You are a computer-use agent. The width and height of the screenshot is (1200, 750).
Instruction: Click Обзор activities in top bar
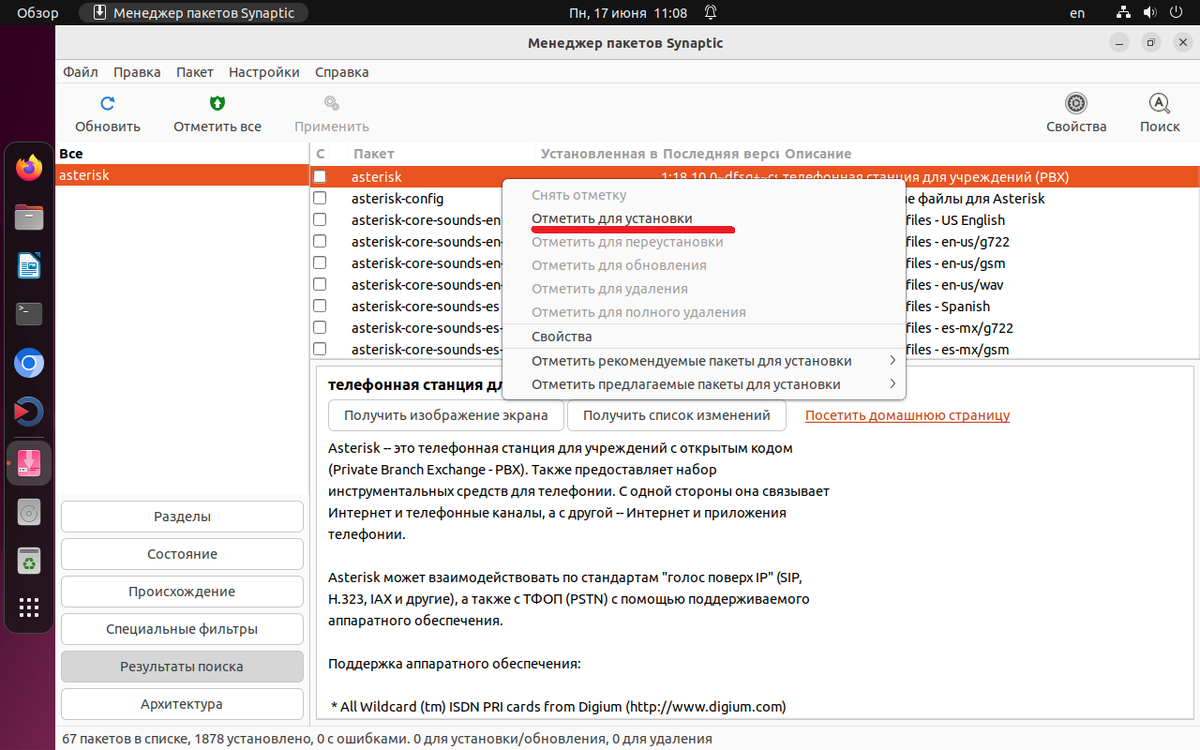click(38, 13)
